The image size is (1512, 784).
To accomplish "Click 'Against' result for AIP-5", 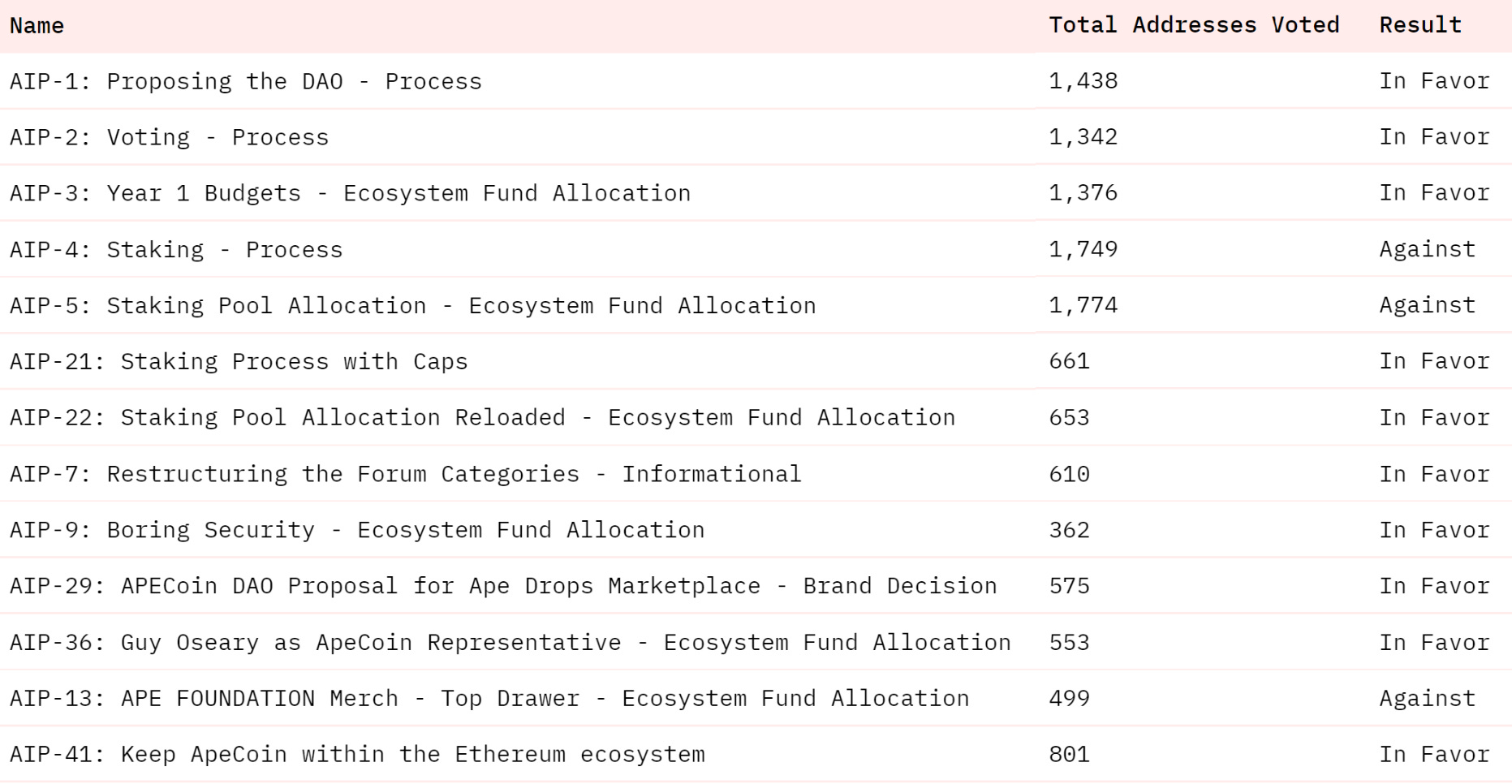I will (1428, 306).
